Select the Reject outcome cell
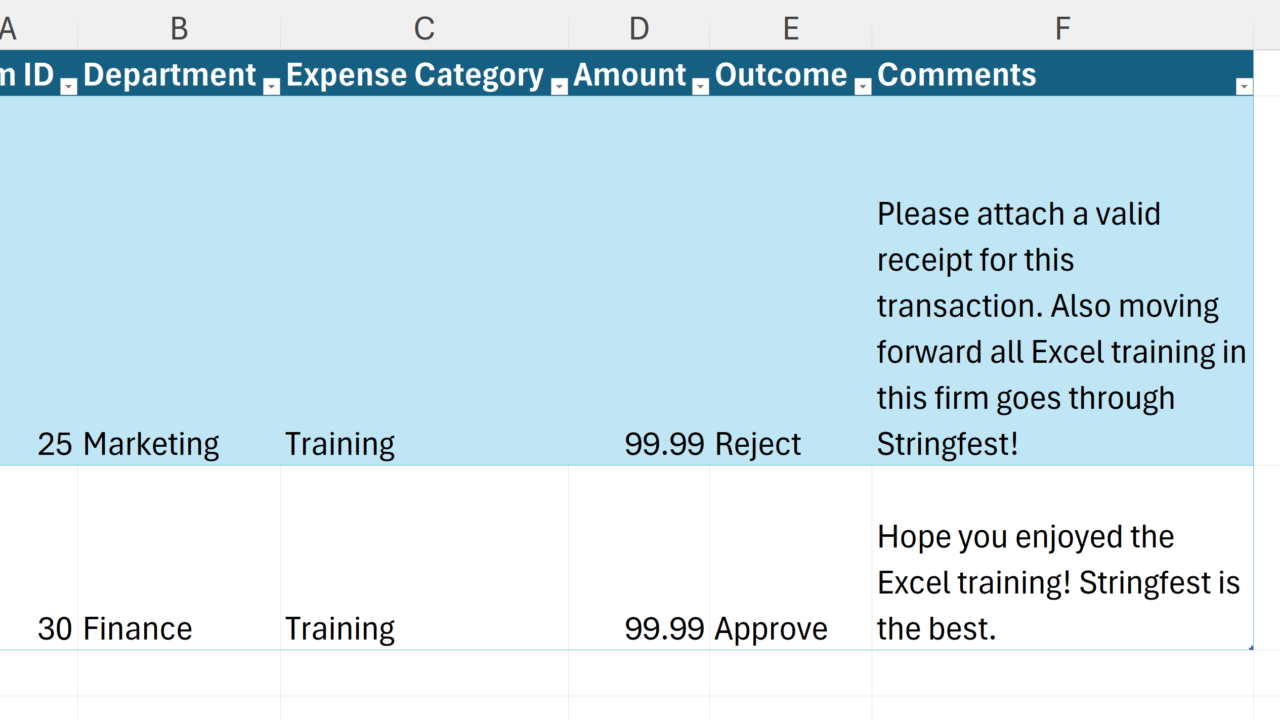1280x720 pixels. click(758, 444)
